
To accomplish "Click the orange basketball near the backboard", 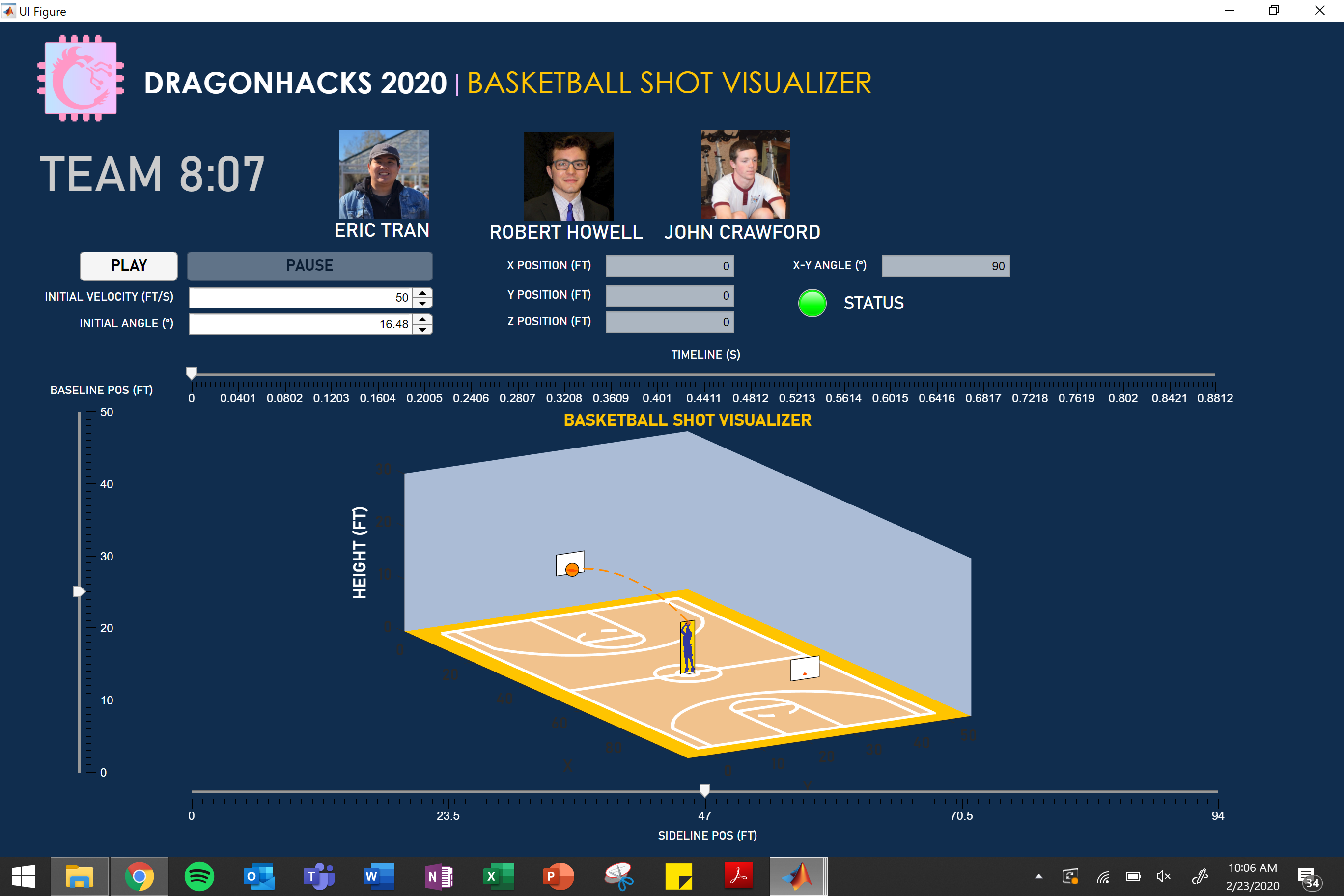I will (572, 569).
